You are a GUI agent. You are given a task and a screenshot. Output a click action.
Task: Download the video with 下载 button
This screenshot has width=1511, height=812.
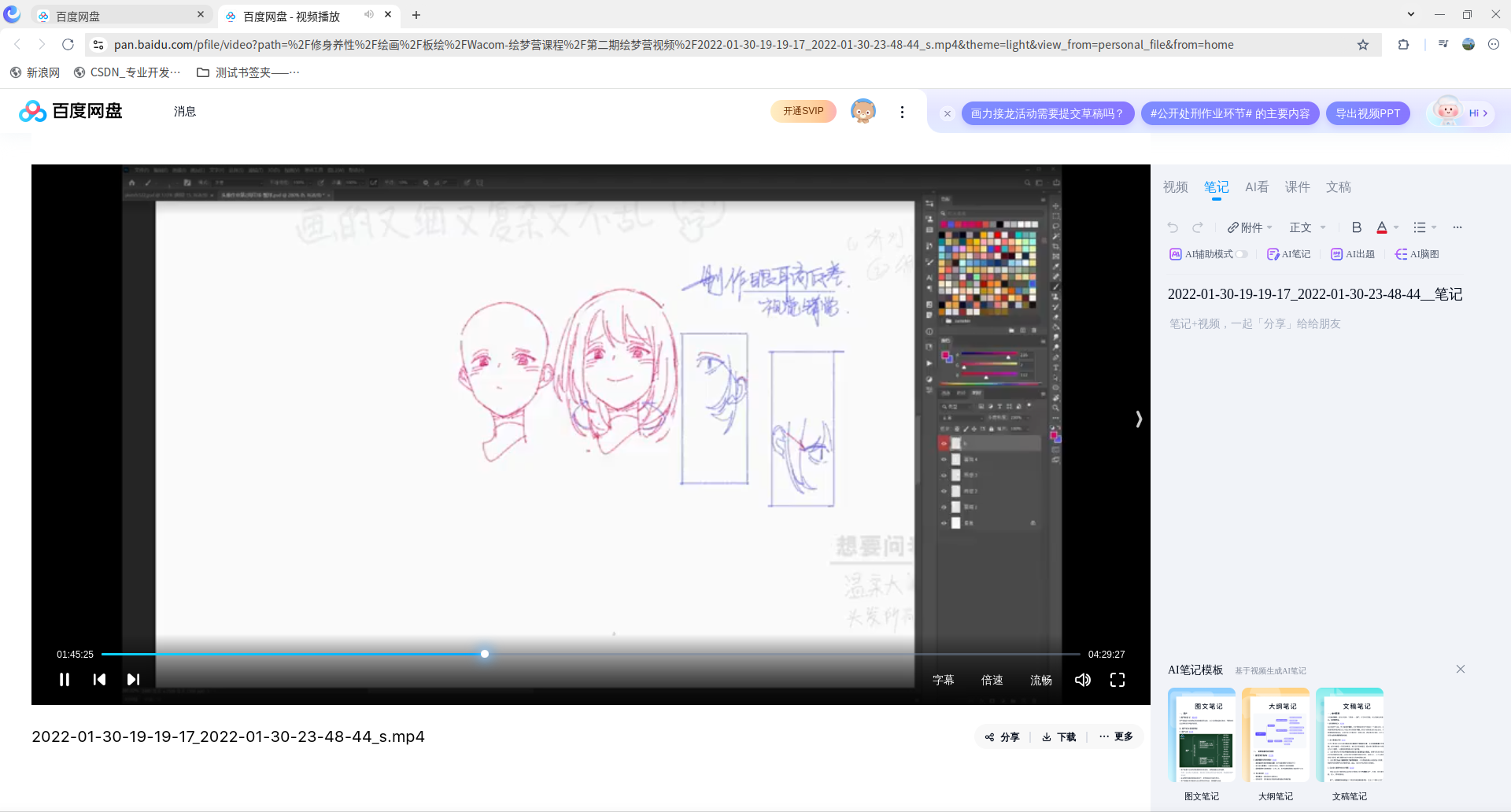point(1059,737)
